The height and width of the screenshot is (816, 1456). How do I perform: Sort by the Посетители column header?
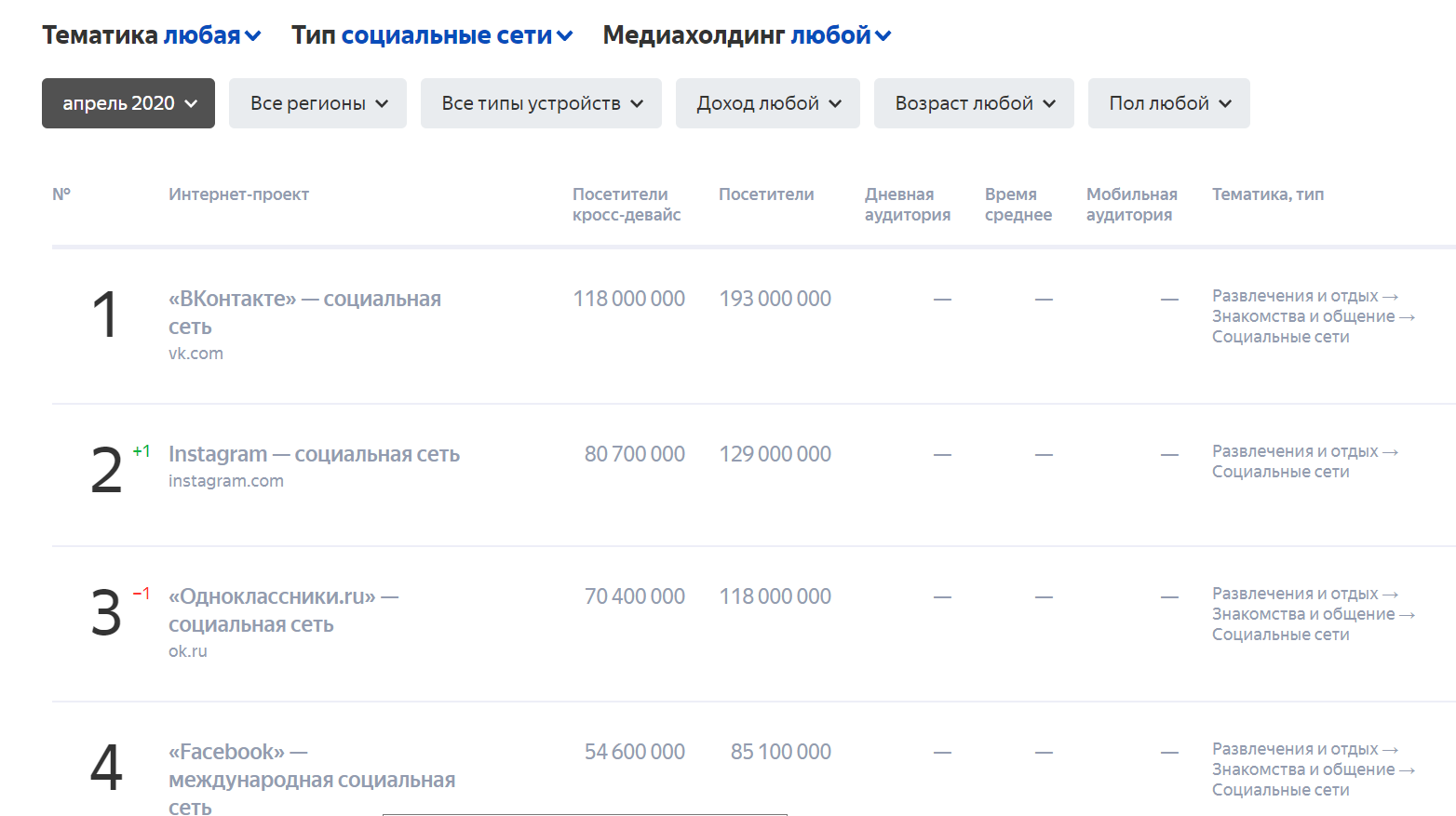(765, 194)
